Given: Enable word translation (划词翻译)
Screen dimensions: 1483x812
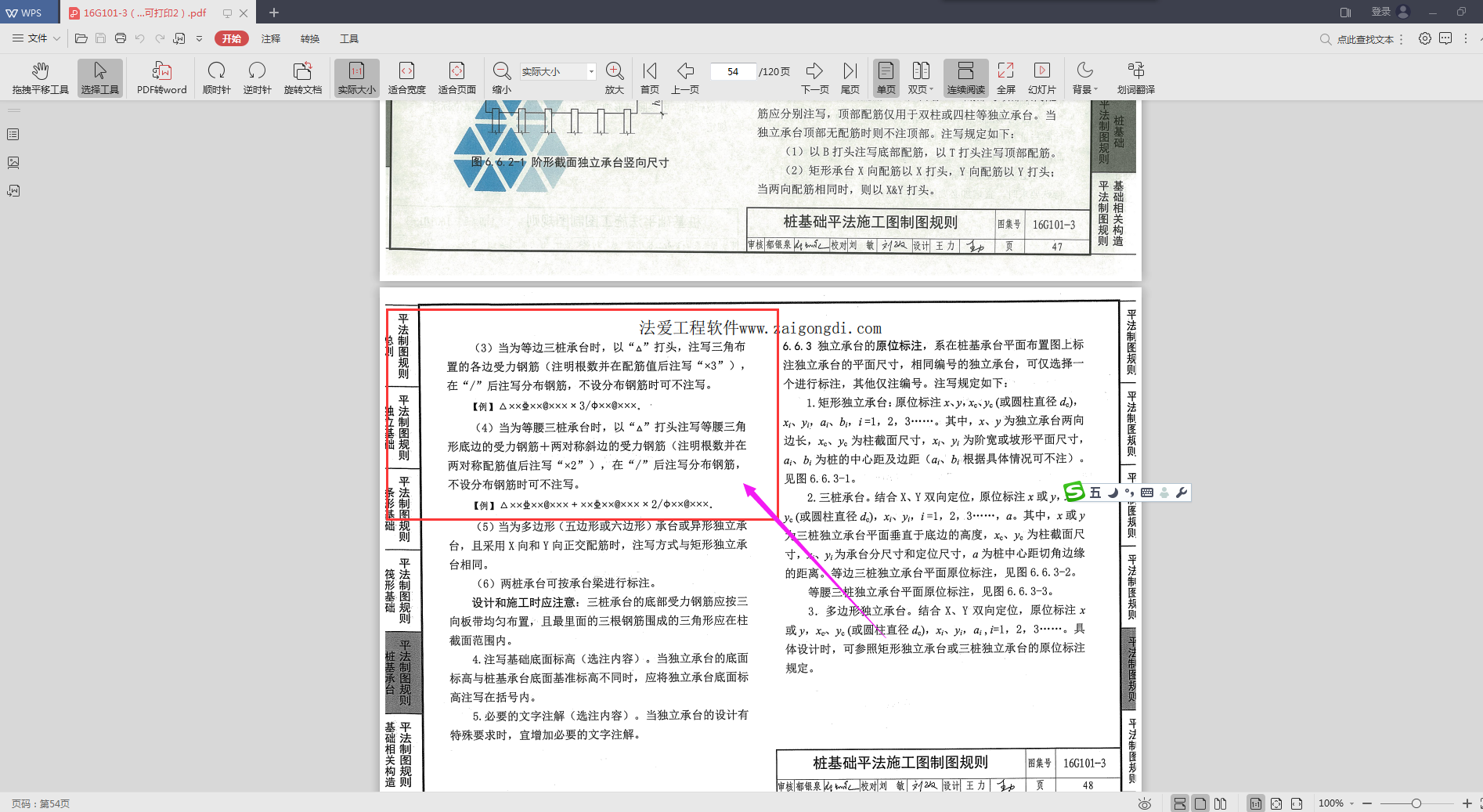Looking at the screenshot, I should (x=1136, y=78).
